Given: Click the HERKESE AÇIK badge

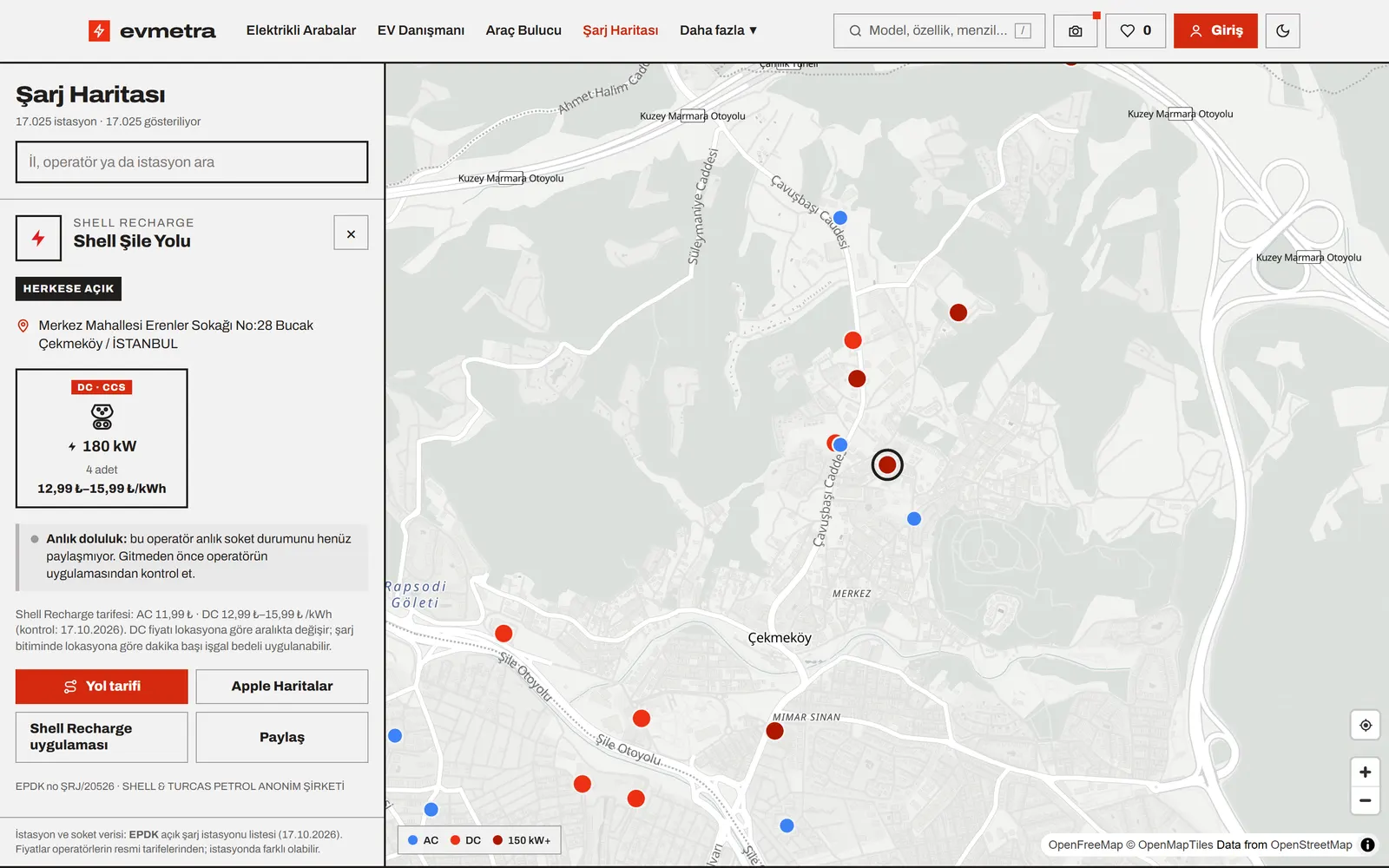Looking at the screenshot, I should click(x=69, y=289).
